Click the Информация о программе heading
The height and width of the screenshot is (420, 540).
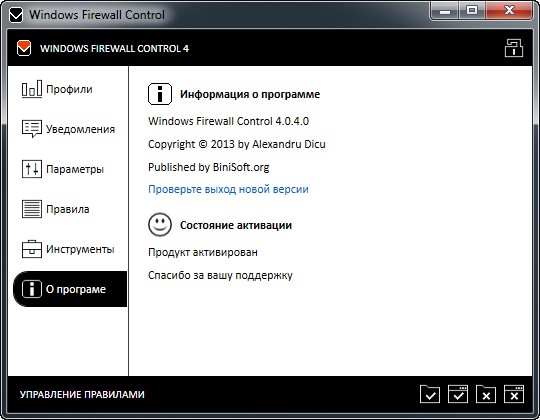point(250,94)
